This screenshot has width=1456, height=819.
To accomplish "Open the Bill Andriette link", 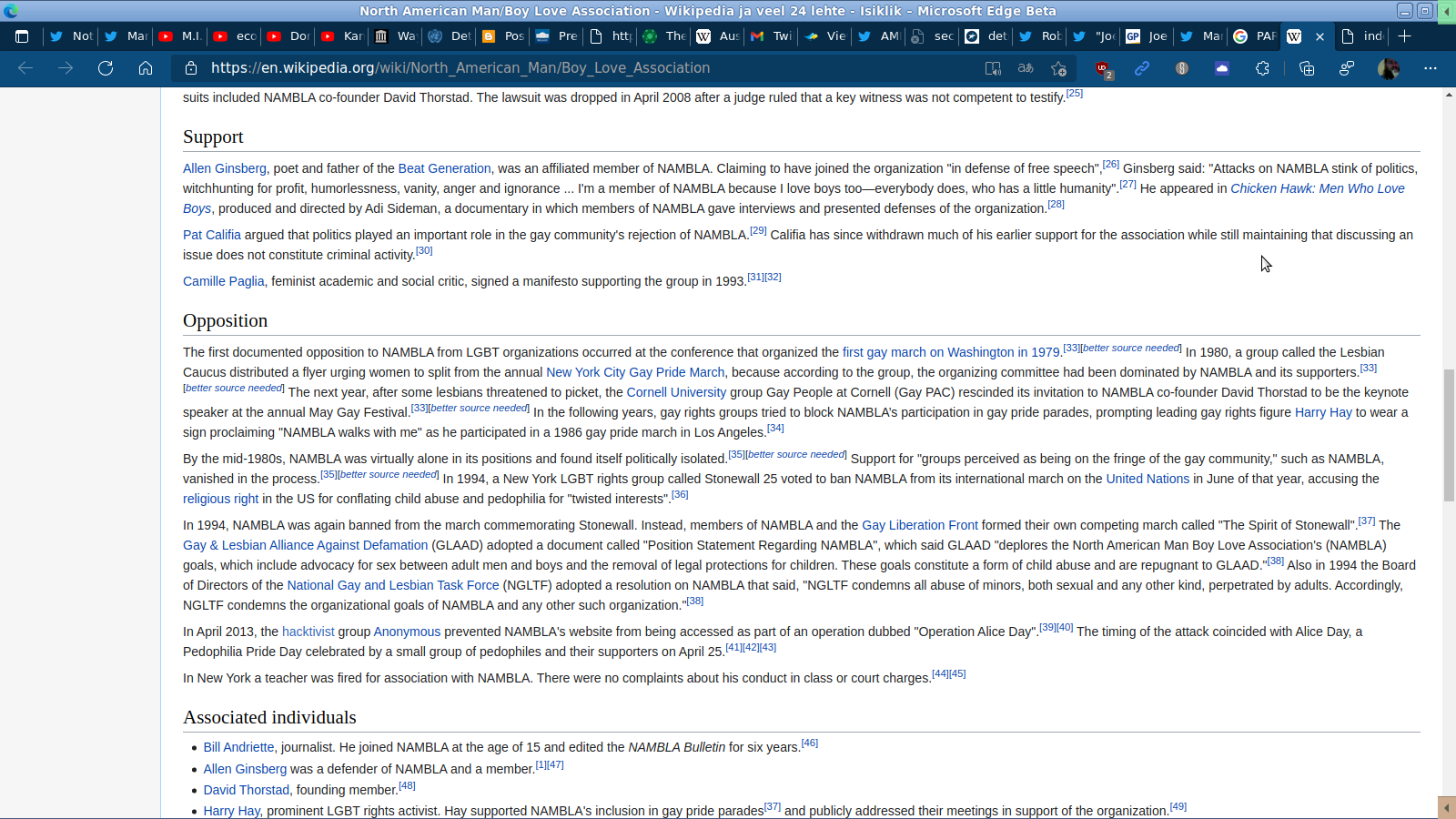I will pyautogui.click(x=238, y=747).
